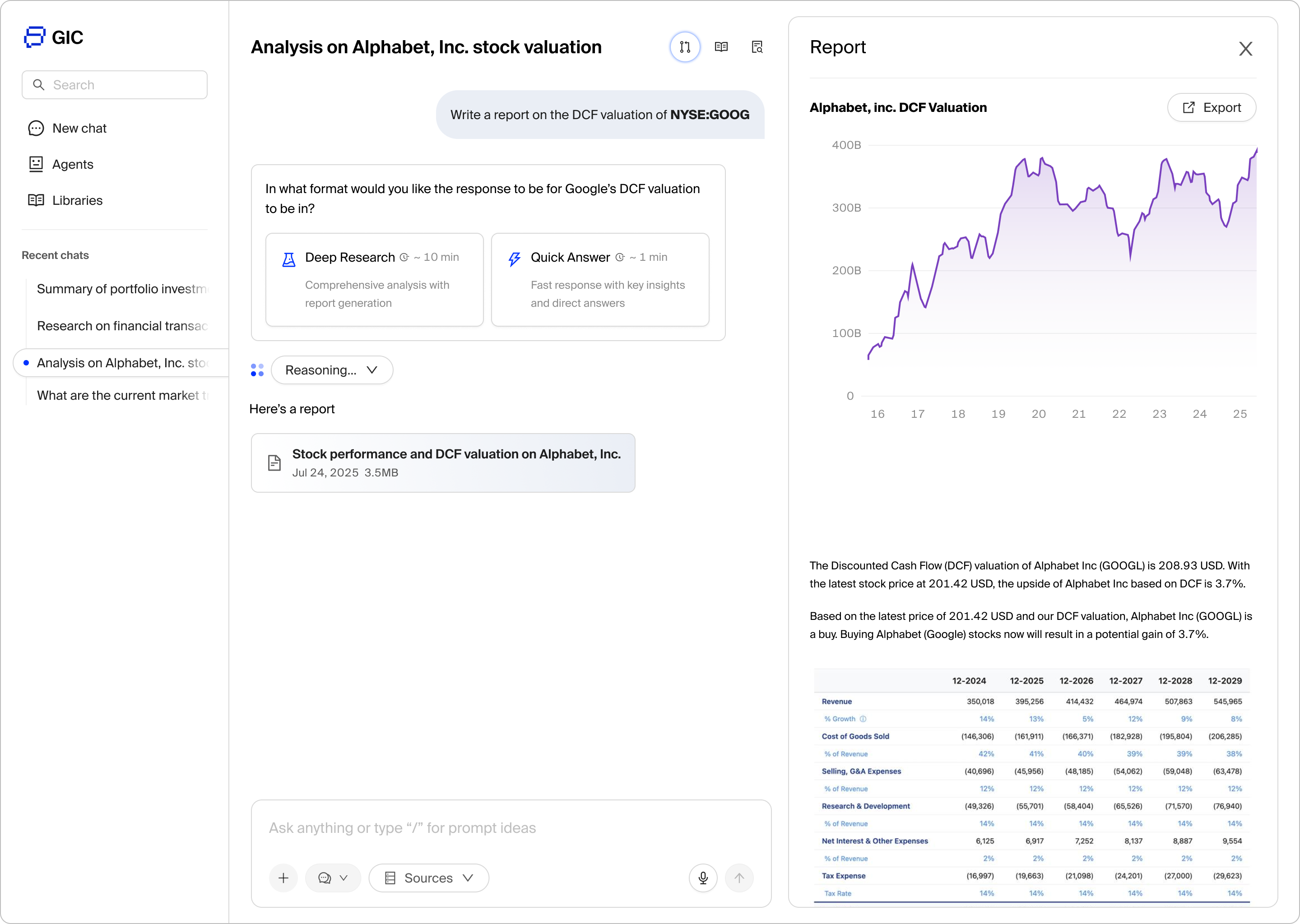Click the 12-2024 column header
Image resolution: width=1300 pixels, height=924 pixels.
point(969,680)
